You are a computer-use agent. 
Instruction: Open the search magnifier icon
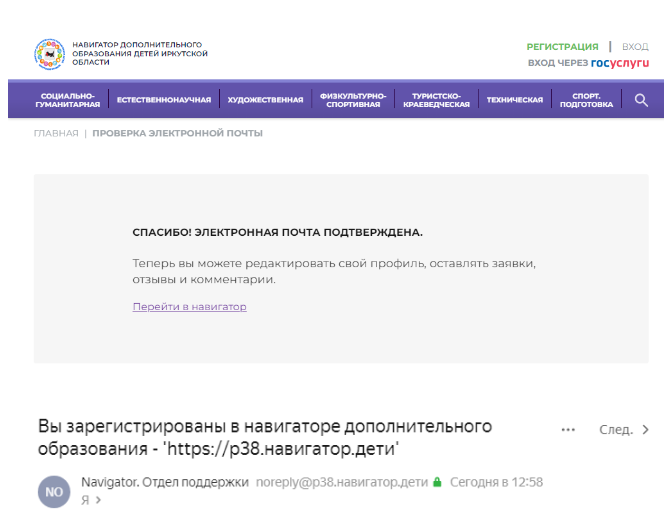pos(641,100)
